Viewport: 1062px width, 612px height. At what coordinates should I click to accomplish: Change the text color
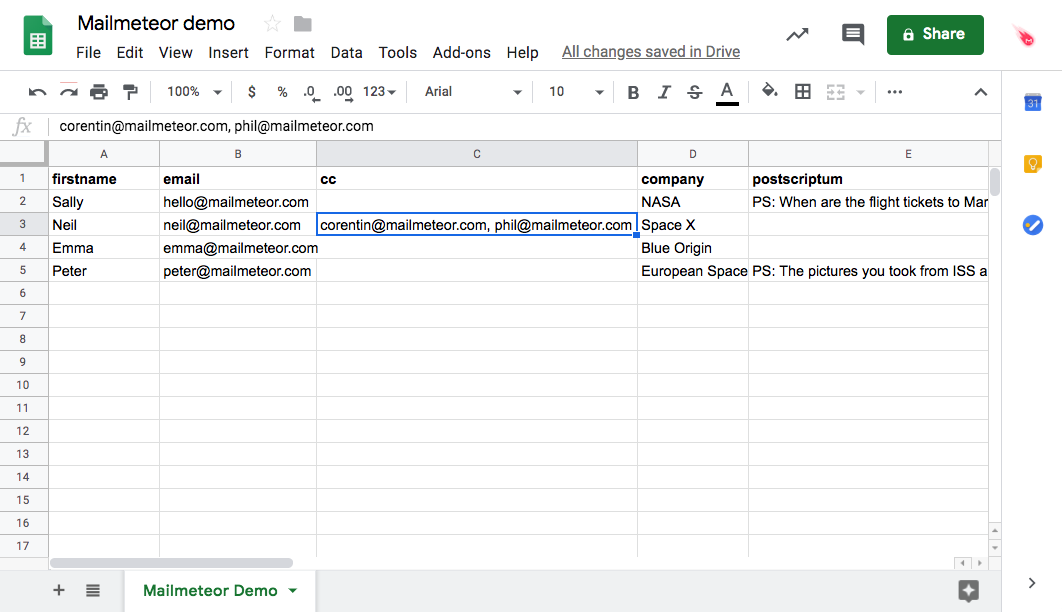727,92
